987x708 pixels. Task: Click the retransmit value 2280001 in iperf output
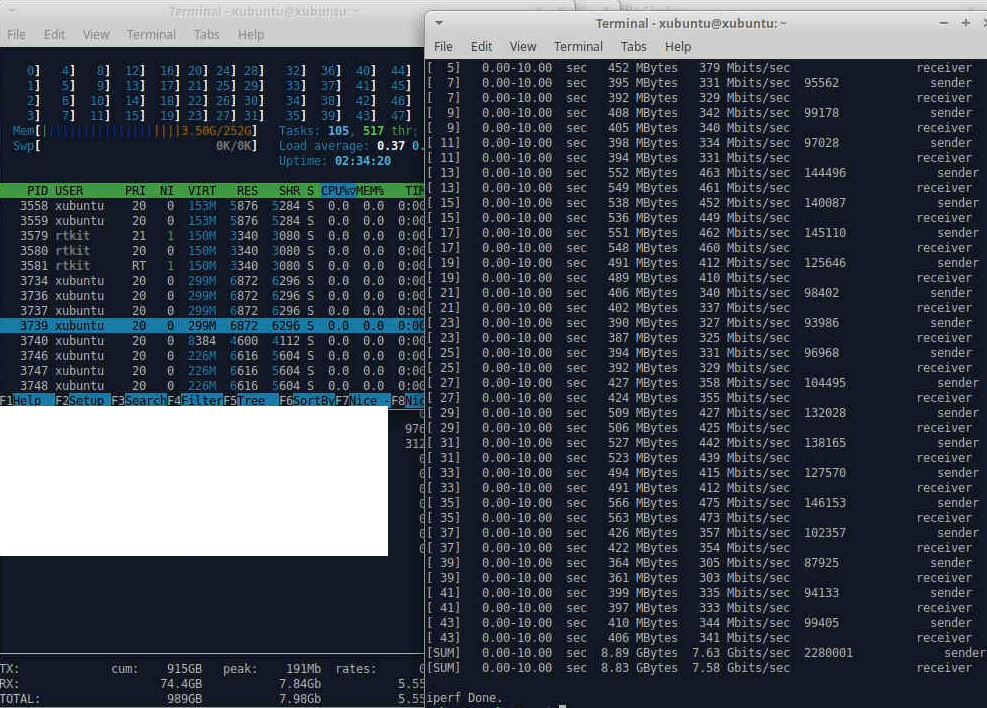coord(828,653)
